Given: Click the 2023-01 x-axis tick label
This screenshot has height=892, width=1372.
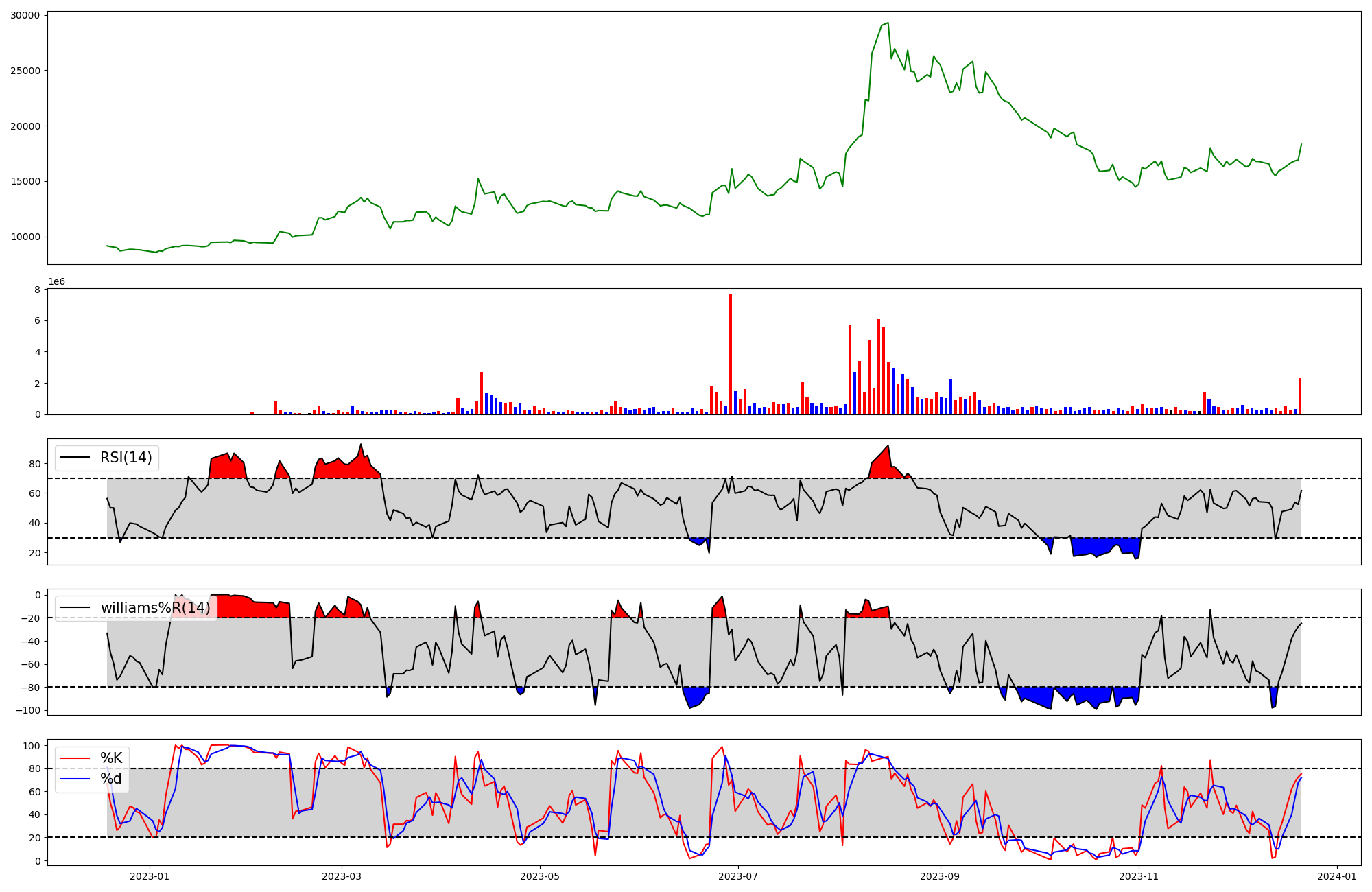Looking at the screenshot, I should coord(149,876).
